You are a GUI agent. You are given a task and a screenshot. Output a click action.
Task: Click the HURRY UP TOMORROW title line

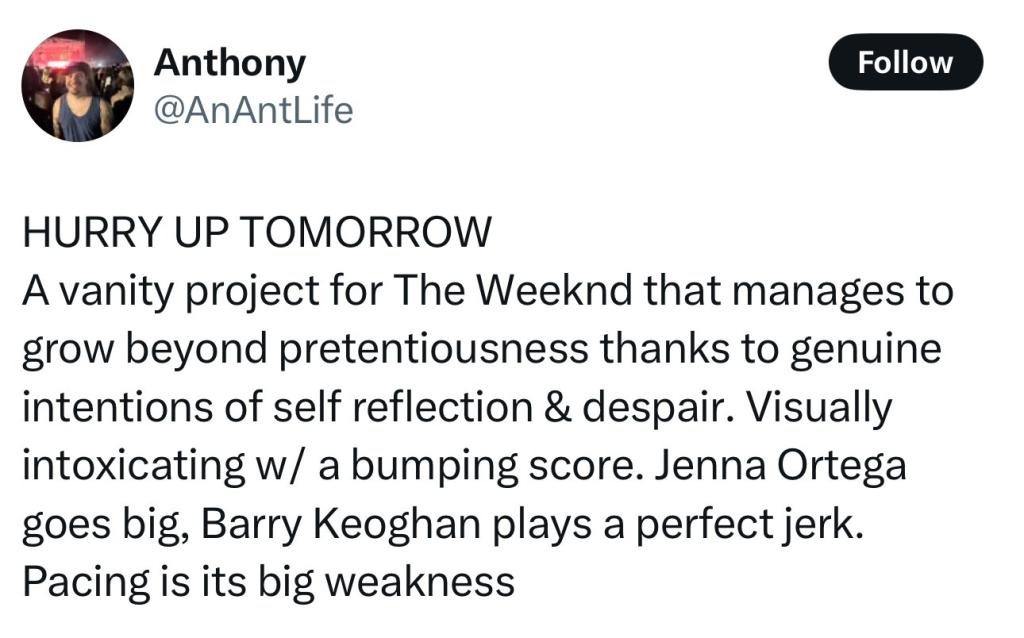[257, 232]
